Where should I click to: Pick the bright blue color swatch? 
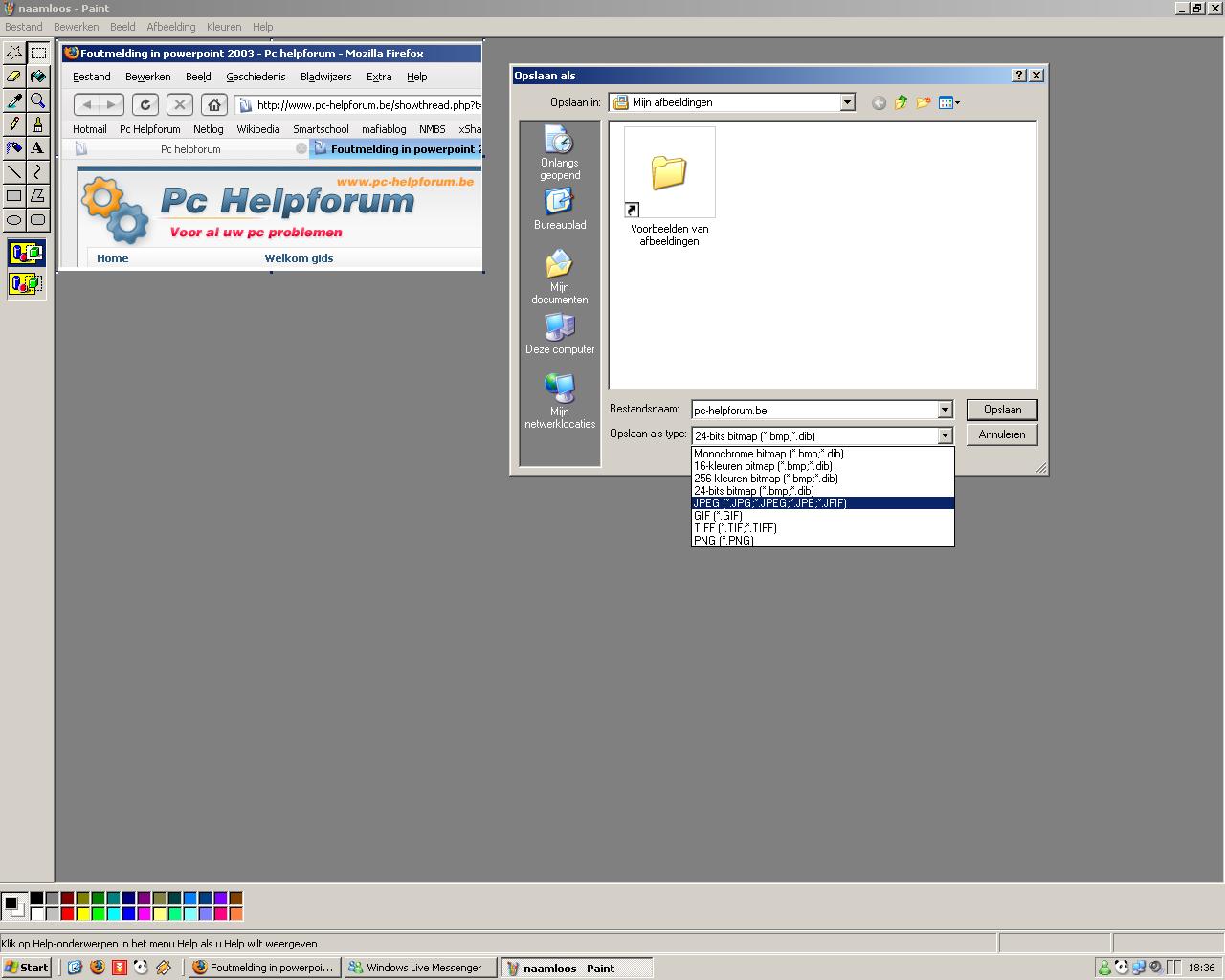[128, 914]
